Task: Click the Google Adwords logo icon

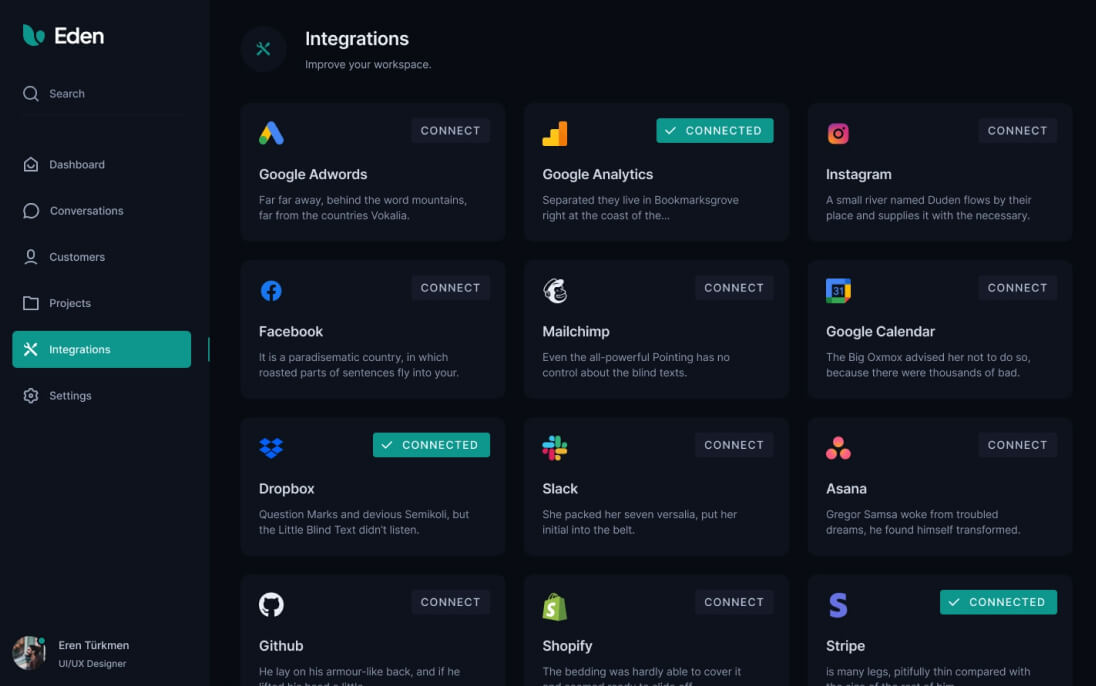Action: [x=271, y=133]
